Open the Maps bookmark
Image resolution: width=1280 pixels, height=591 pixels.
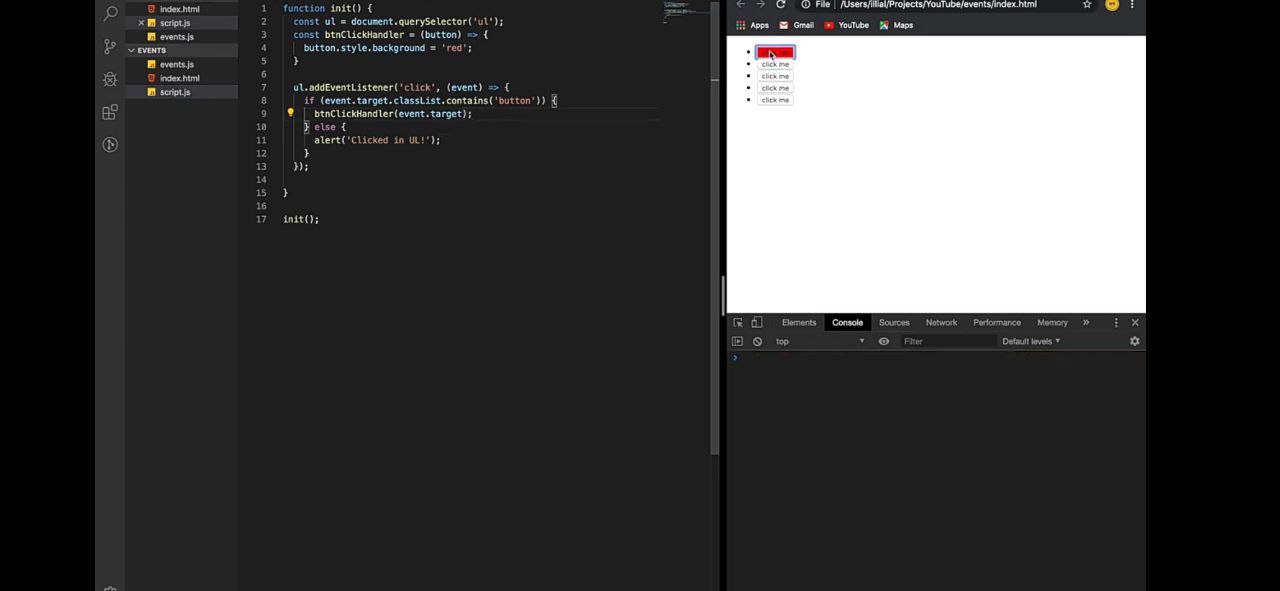coord(896,25)
